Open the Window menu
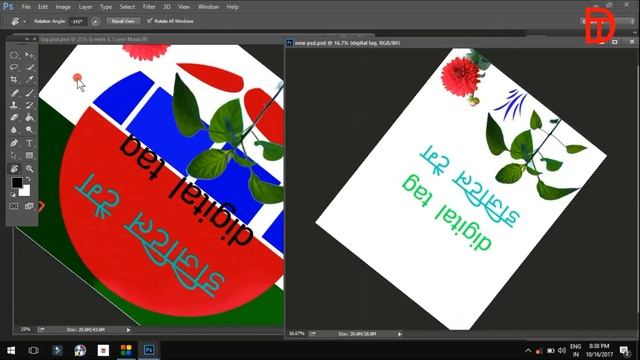Screen dimensions: 640x360 (208, 7)
